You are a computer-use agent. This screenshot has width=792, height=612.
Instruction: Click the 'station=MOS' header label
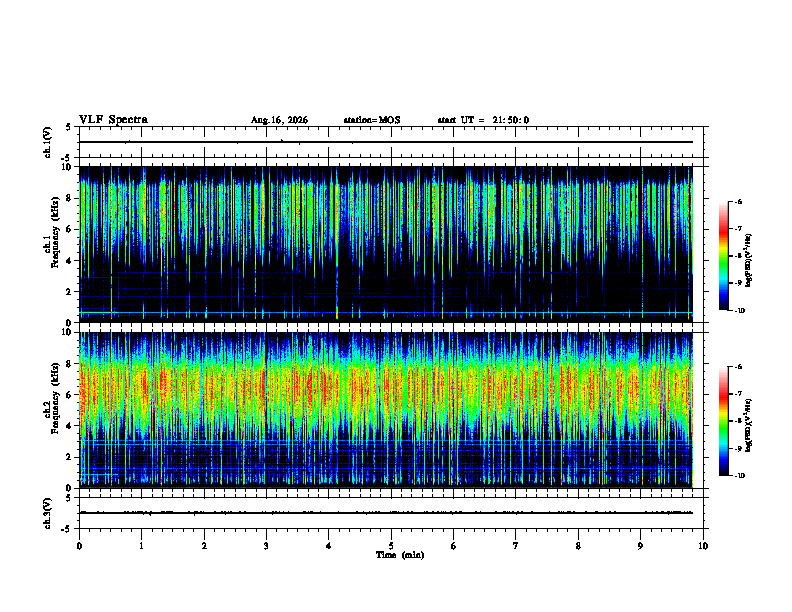[x=372, y=120]
